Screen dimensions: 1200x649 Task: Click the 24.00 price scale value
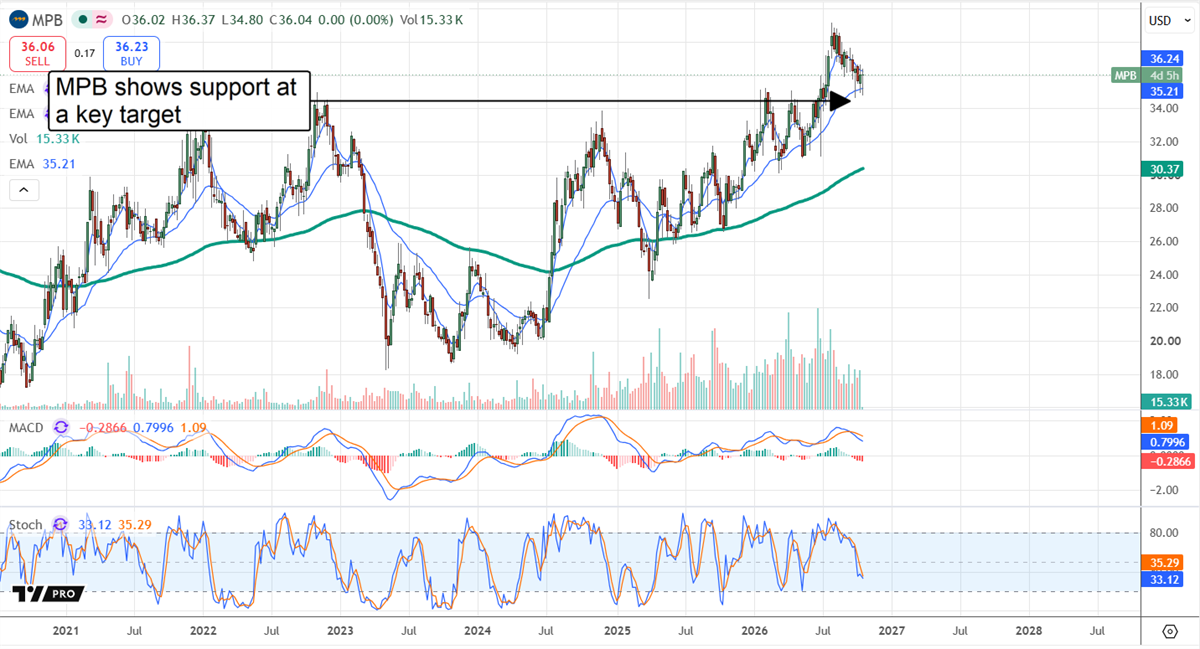tap(1163, 275)
